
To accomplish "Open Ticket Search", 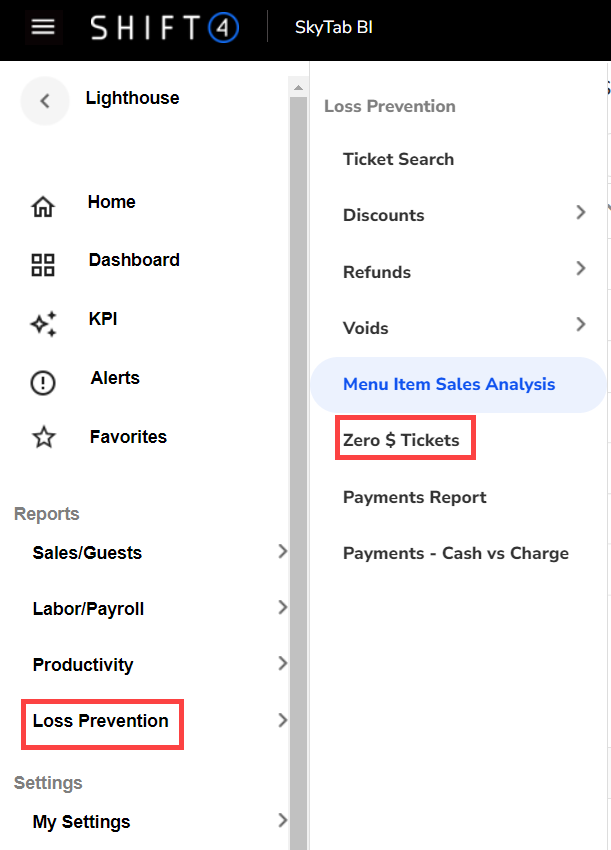I will pos(398,159).
